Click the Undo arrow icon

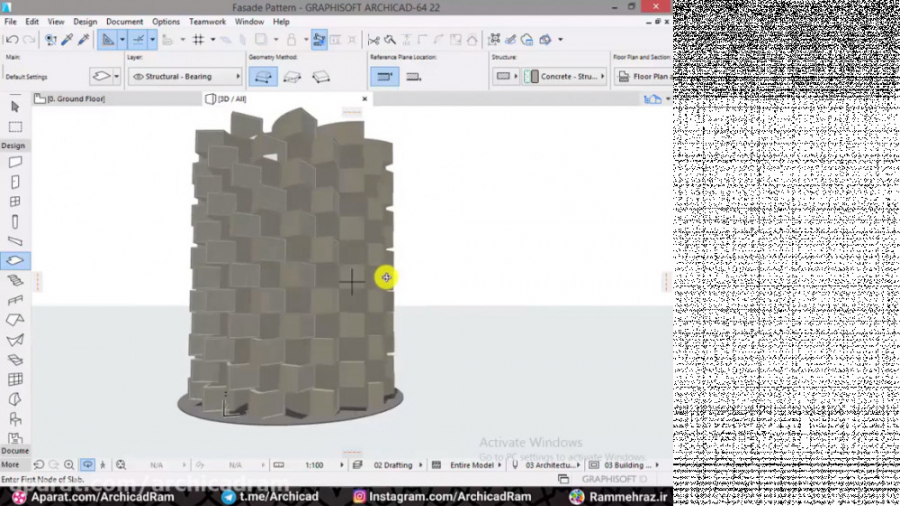(11, 40)
